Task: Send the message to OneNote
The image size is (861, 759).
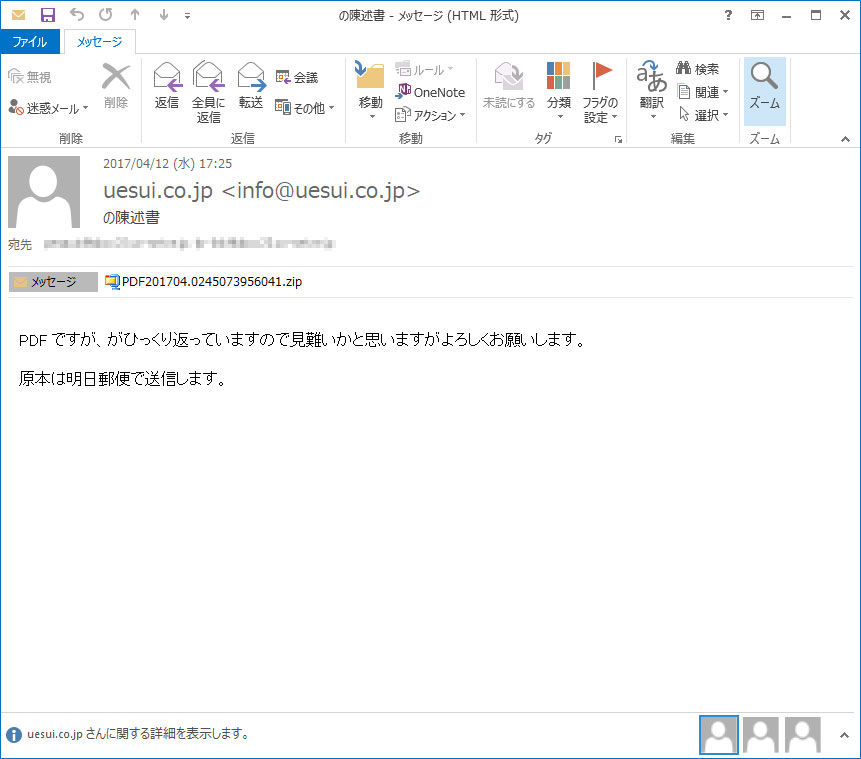Action: point(431,92)
